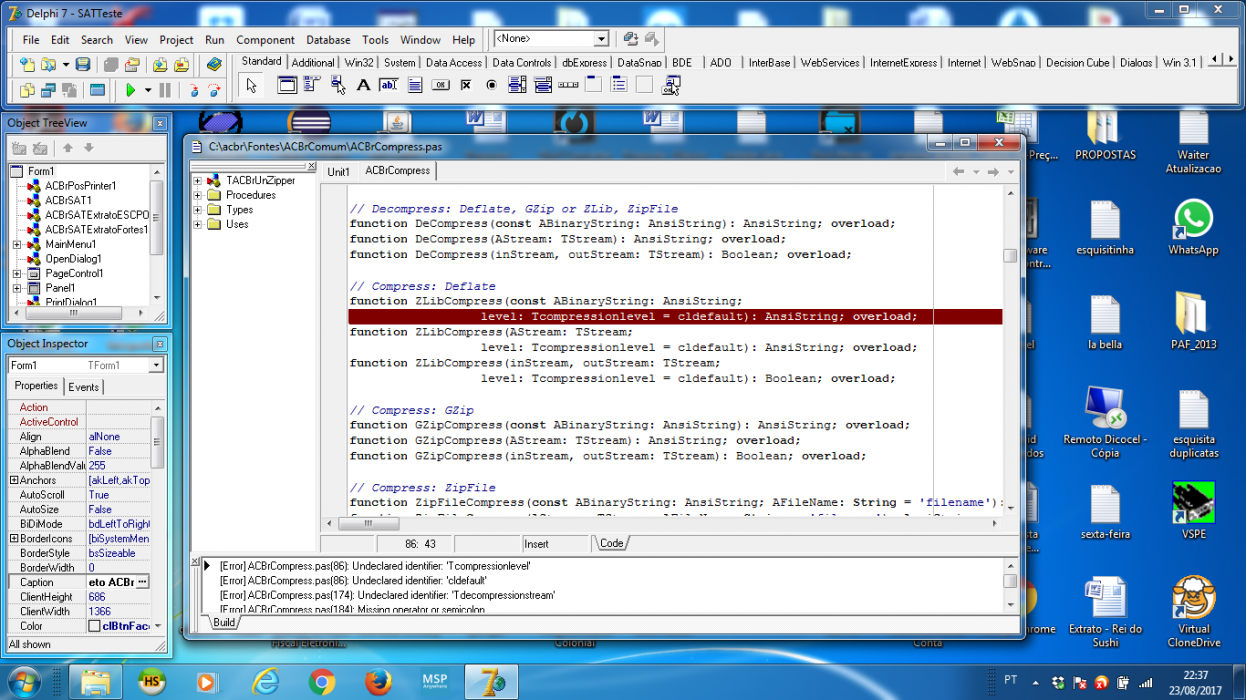Select the RadioButton component in palette
The height and width of the screenshot is (700, 1246).
click(492, 85)
